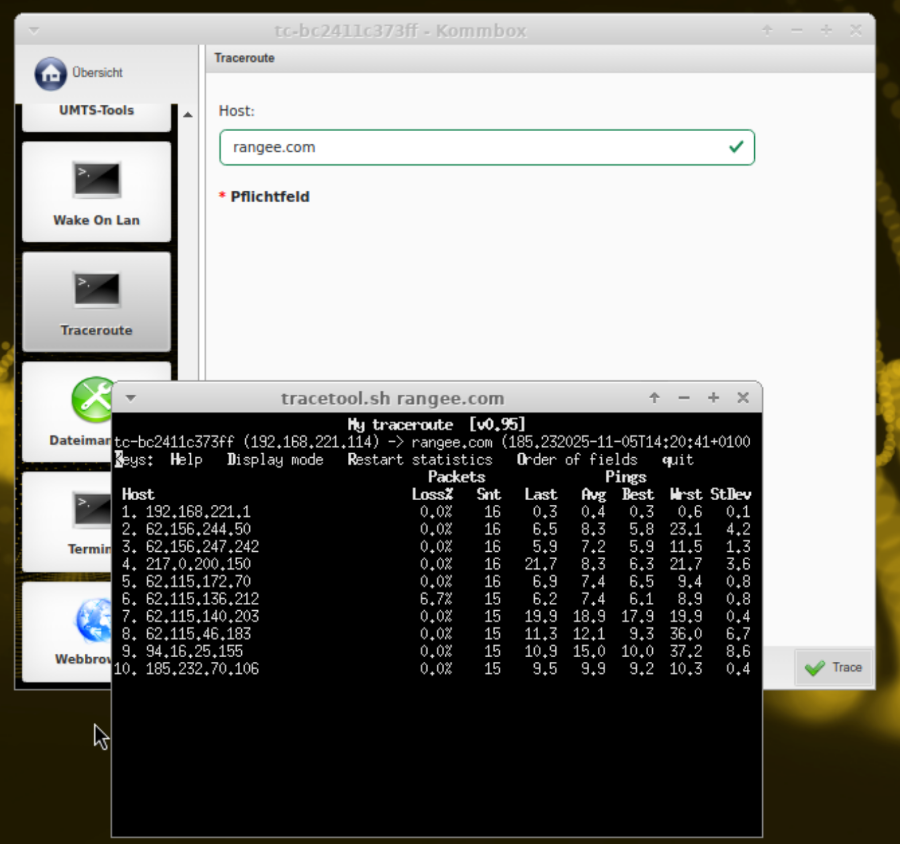Roll up the tracetool.sh window
The image size is (900, 844).
[654, 398]
